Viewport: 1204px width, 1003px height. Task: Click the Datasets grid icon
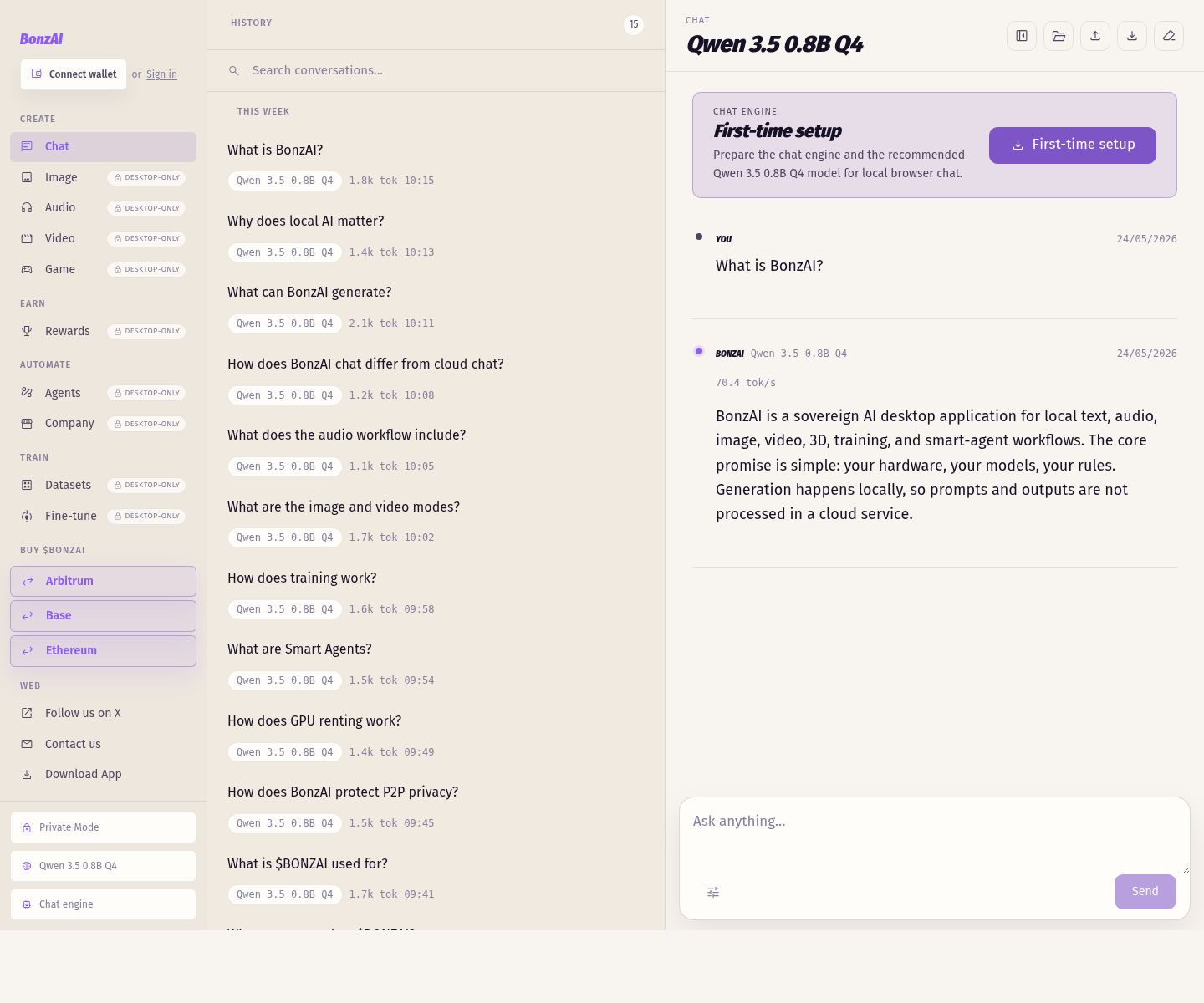click(27, 485)
